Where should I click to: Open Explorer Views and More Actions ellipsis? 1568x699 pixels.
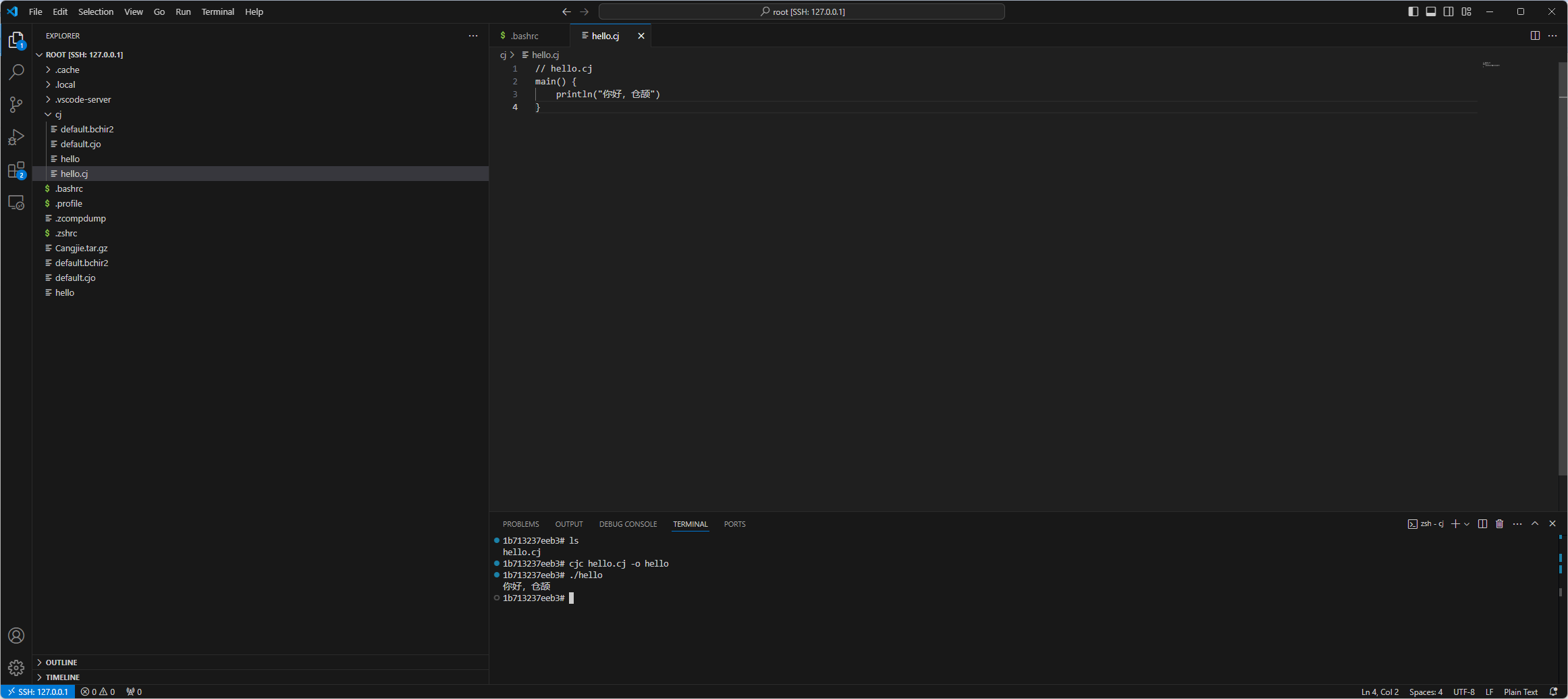(x=473, y=36)
